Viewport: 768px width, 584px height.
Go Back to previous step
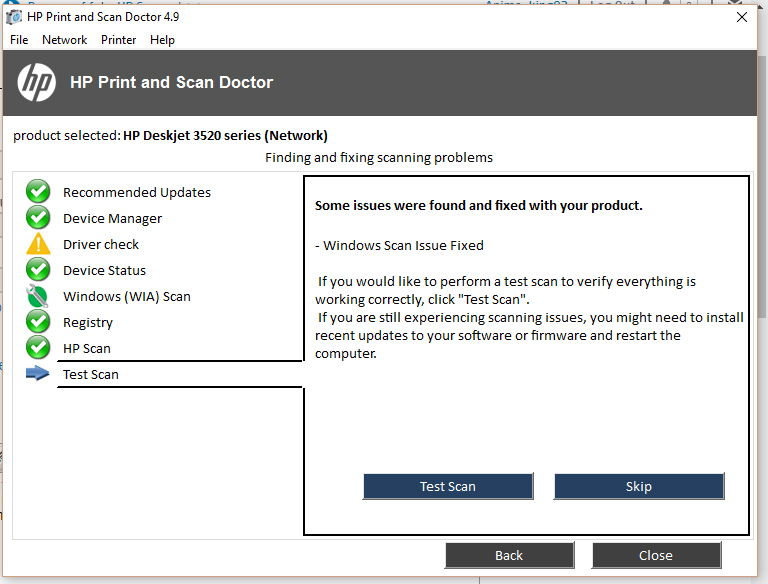(509, 555)
